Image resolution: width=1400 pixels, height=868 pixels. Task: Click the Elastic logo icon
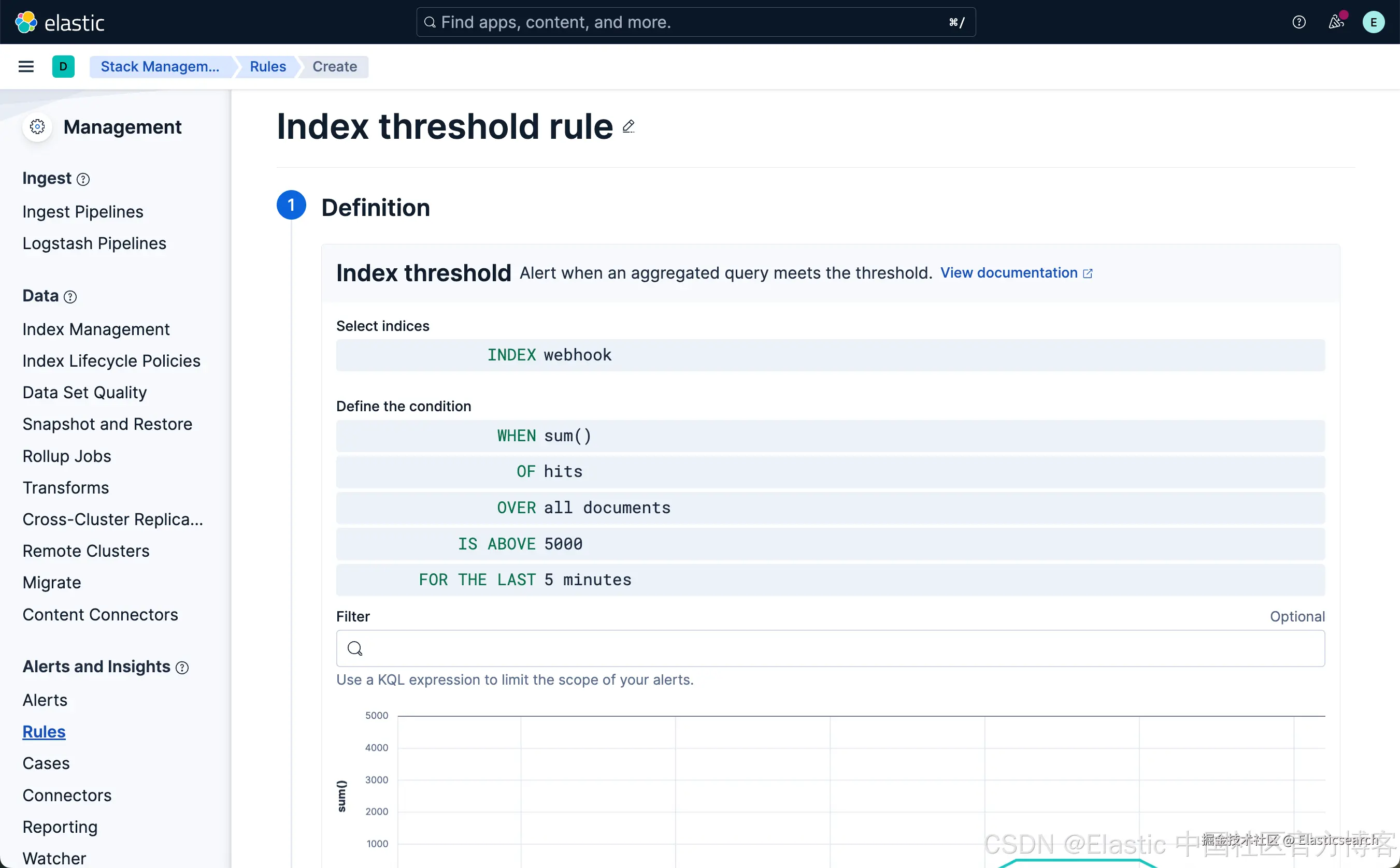pos(26,22)
